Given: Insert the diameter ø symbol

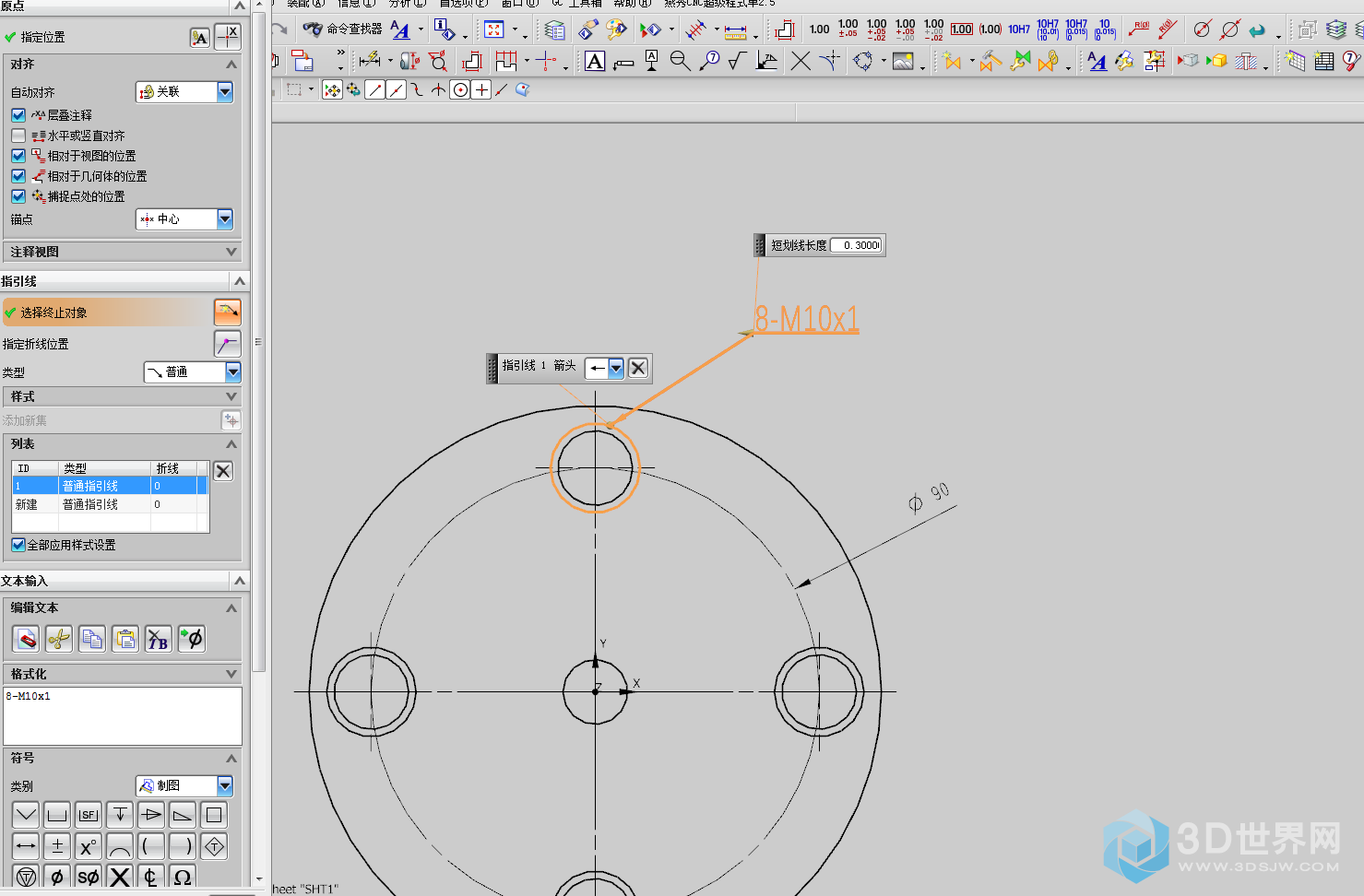Looking at the screenshot, I should [57, 877].
